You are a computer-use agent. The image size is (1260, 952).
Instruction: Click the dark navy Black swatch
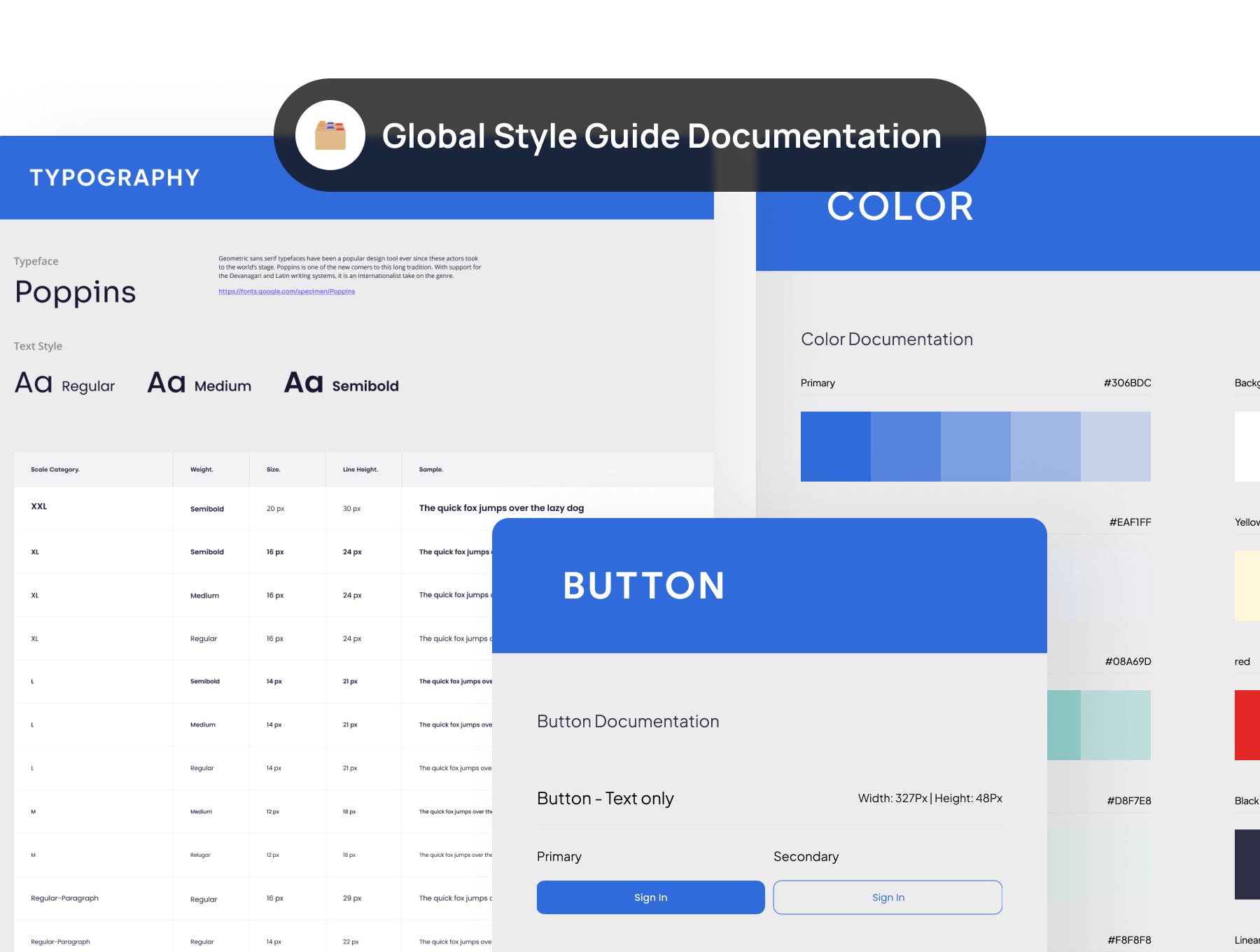point(1247,864)
